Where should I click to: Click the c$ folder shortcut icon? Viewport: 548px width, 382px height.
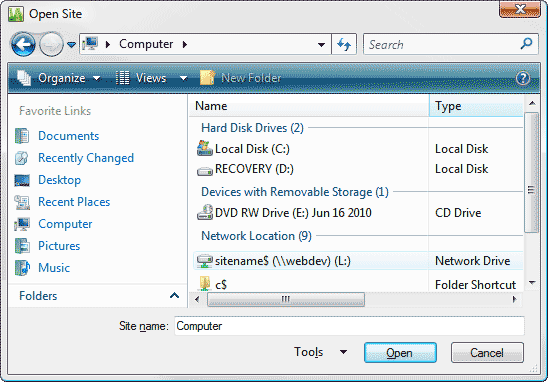pyautogui.click(x=205, y=284)
